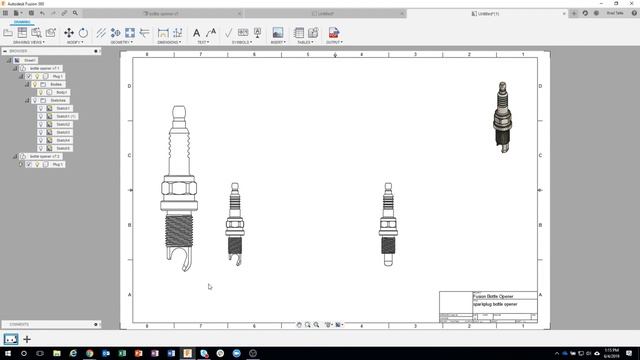Choose the Surface Texture symbol tool
The image size is (640, 360).
point(229,33)
